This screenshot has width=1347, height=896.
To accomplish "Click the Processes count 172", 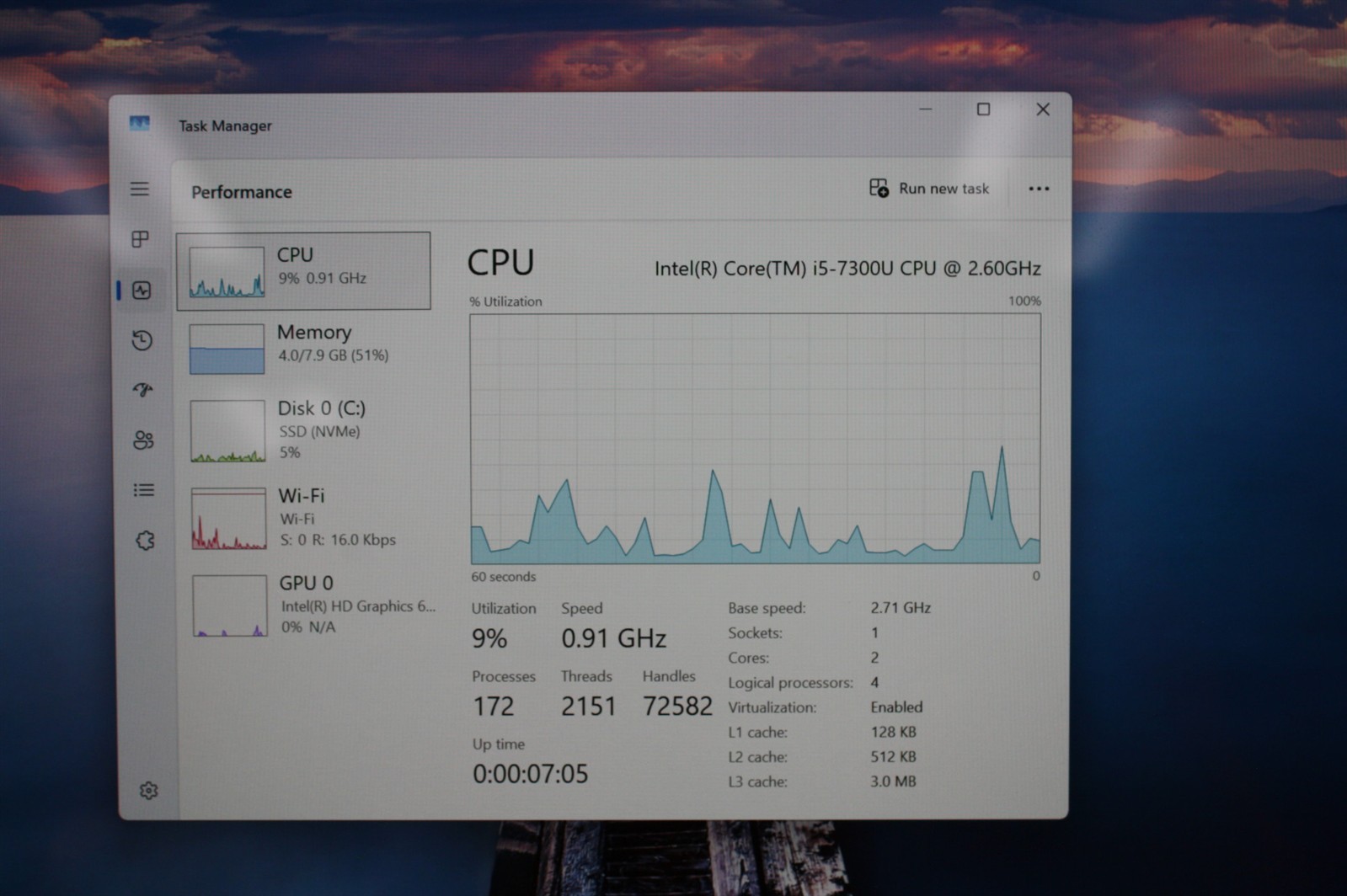I will coord(494,706).
